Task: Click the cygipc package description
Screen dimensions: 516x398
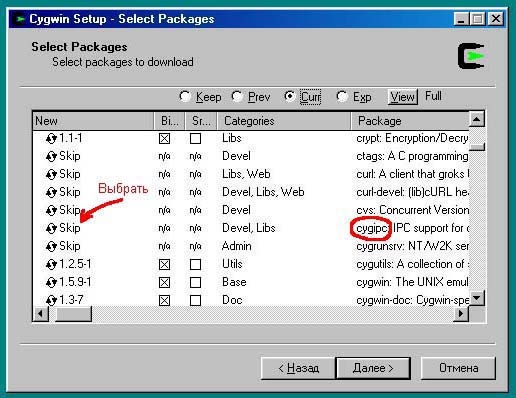Action: click(x=412, y=228)
